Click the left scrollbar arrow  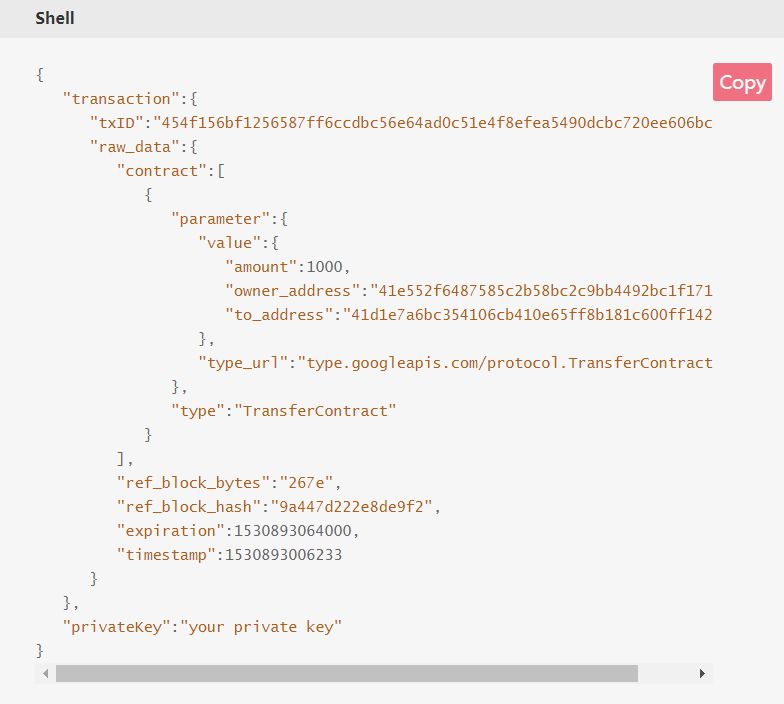click(x=46, y=674)
